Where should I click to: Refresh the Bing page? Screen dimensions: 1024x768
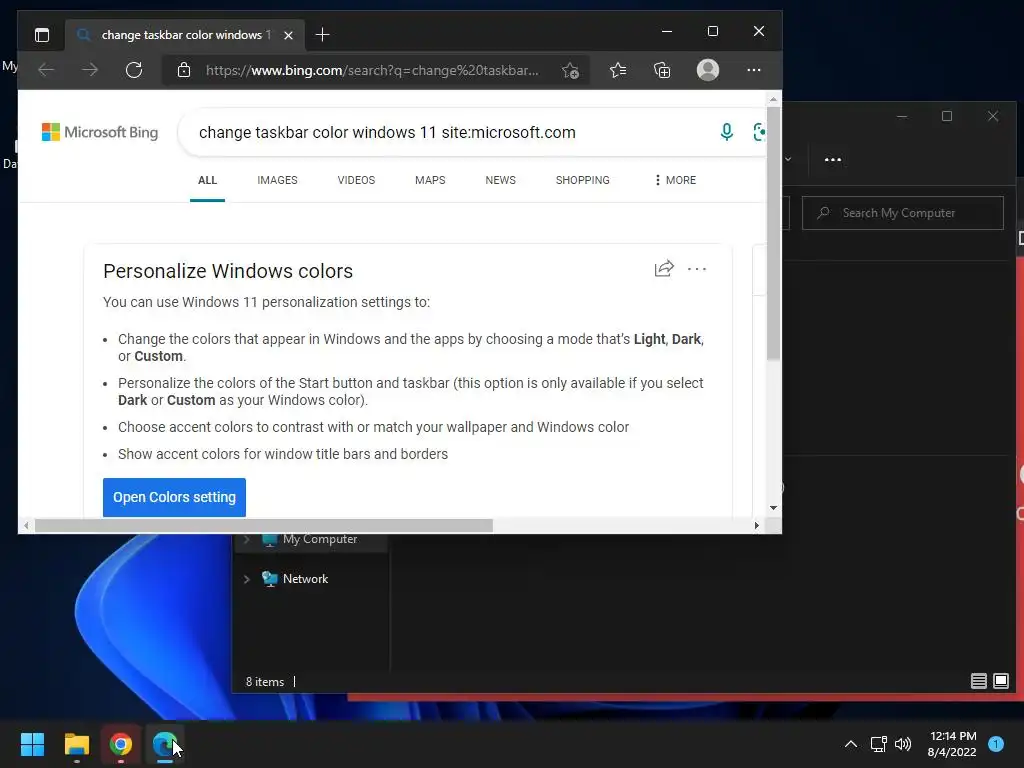(x=134, y=70)
